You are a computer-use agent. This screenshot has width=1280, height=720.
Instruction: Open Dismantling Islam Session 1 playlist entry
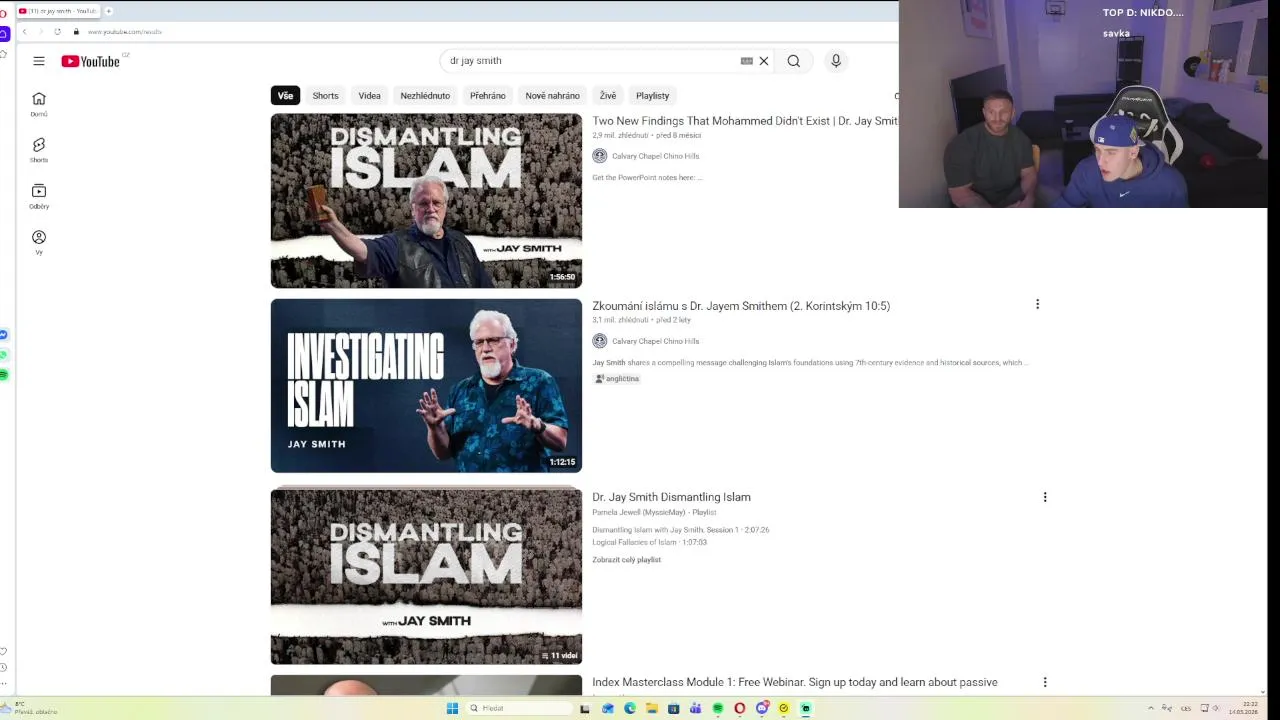(680, 530)
